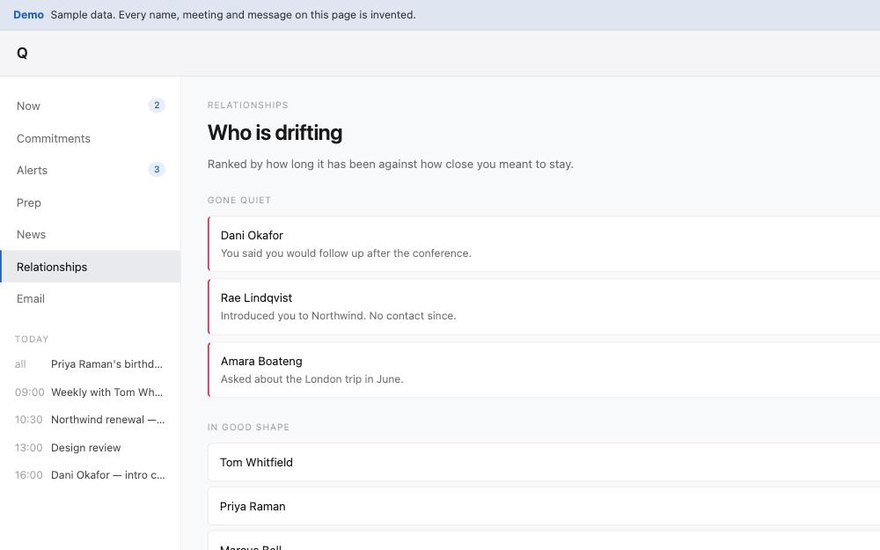Click 'Asked about the London trip' note
The image size is (880, 550).
[x=312, y=379]
